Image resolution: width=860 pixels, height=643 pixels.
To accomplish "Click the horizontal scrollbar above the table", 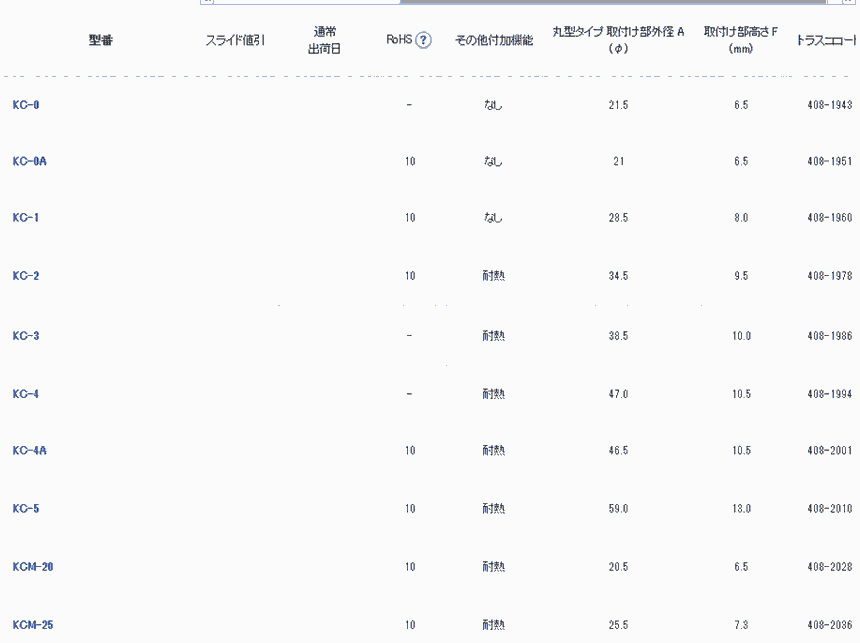I will tap(600, 2).
